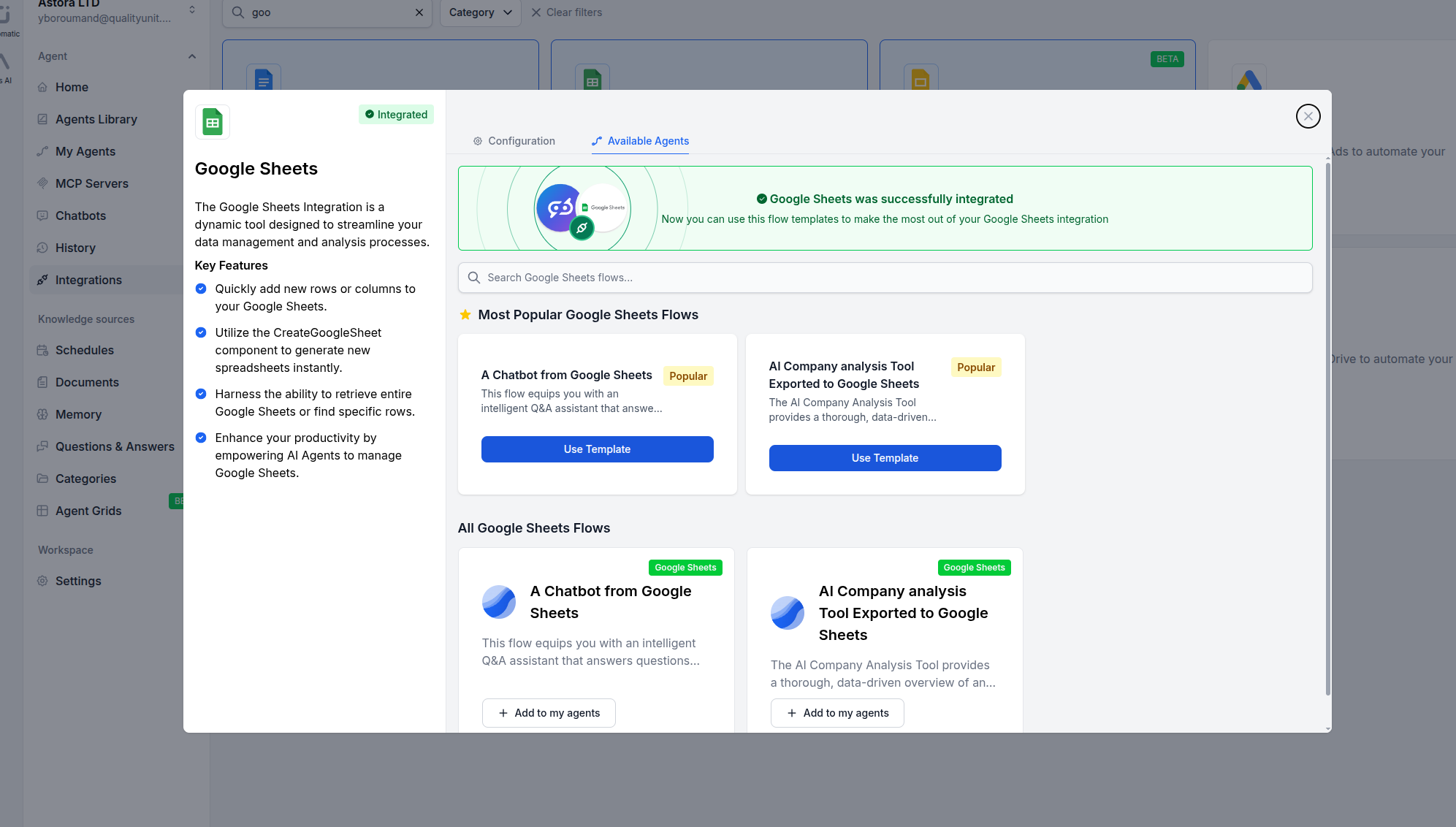Image resolution: width=1456 pixels, height=827 pixels.
Task: Open the Questions & Answers section
Action: (x=115, y=446)
